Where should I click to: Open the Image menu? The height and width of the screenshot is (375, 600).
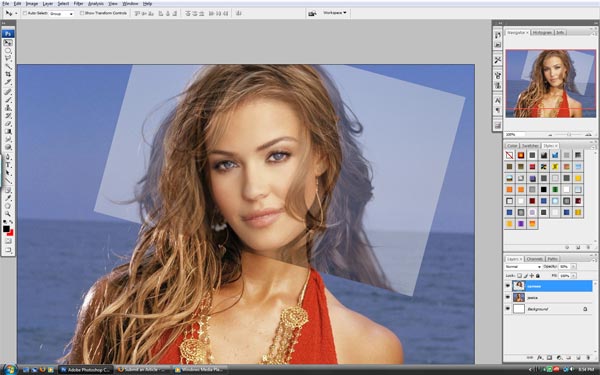click(32, 4)
